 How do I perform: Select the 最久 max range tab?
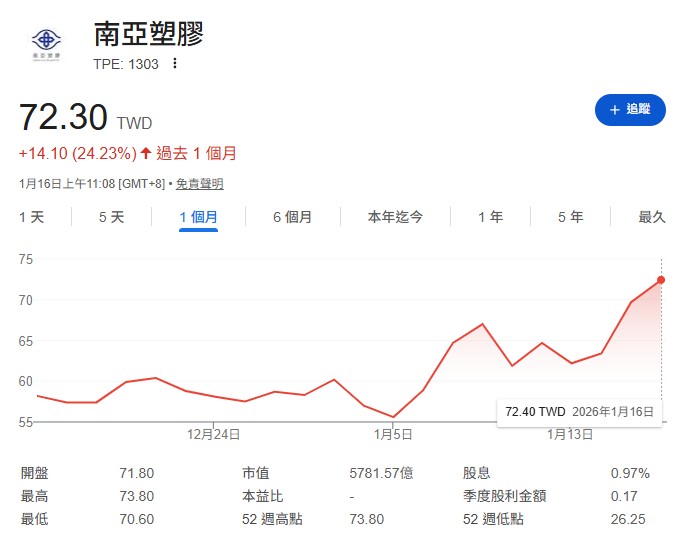tap(651, 217)
